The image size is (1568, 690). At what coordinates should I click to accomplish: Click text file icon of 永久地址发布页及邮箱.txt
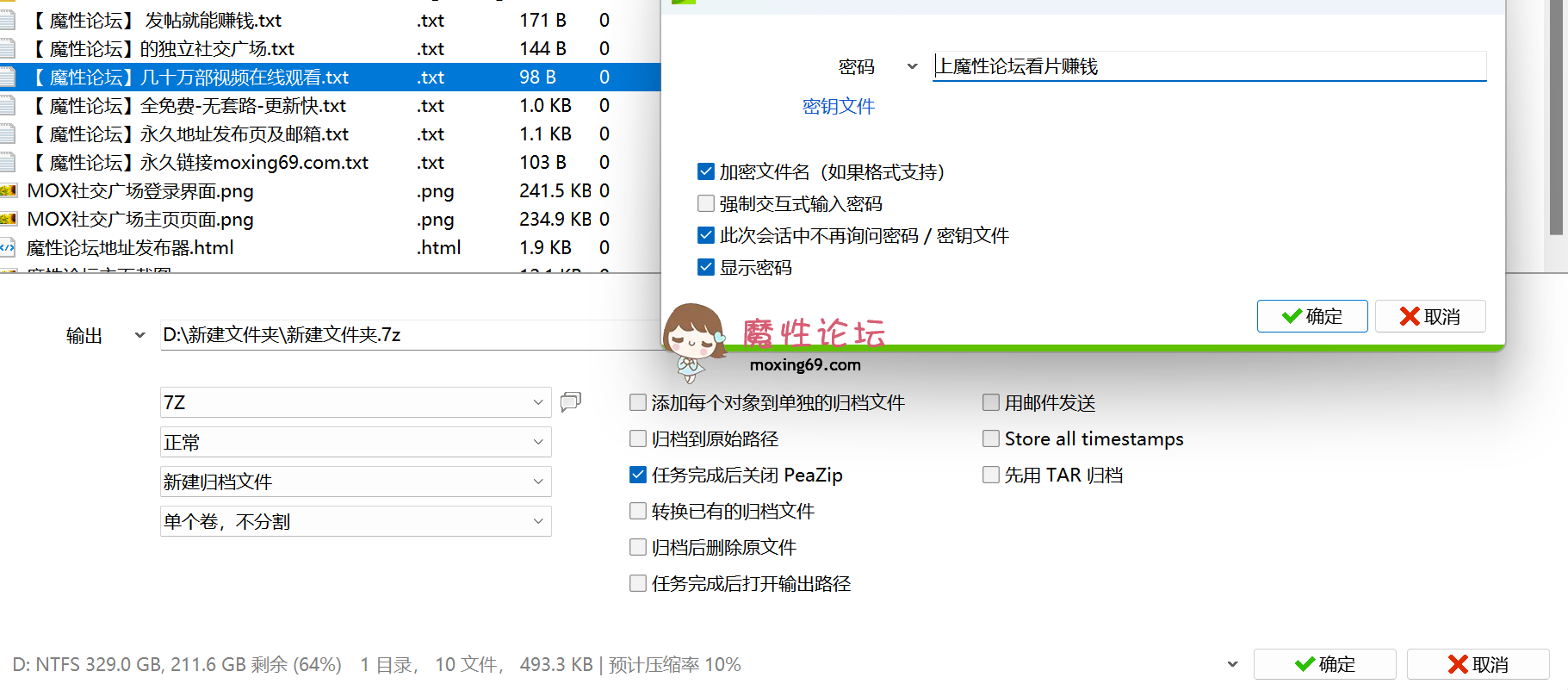tap(8, 134)
